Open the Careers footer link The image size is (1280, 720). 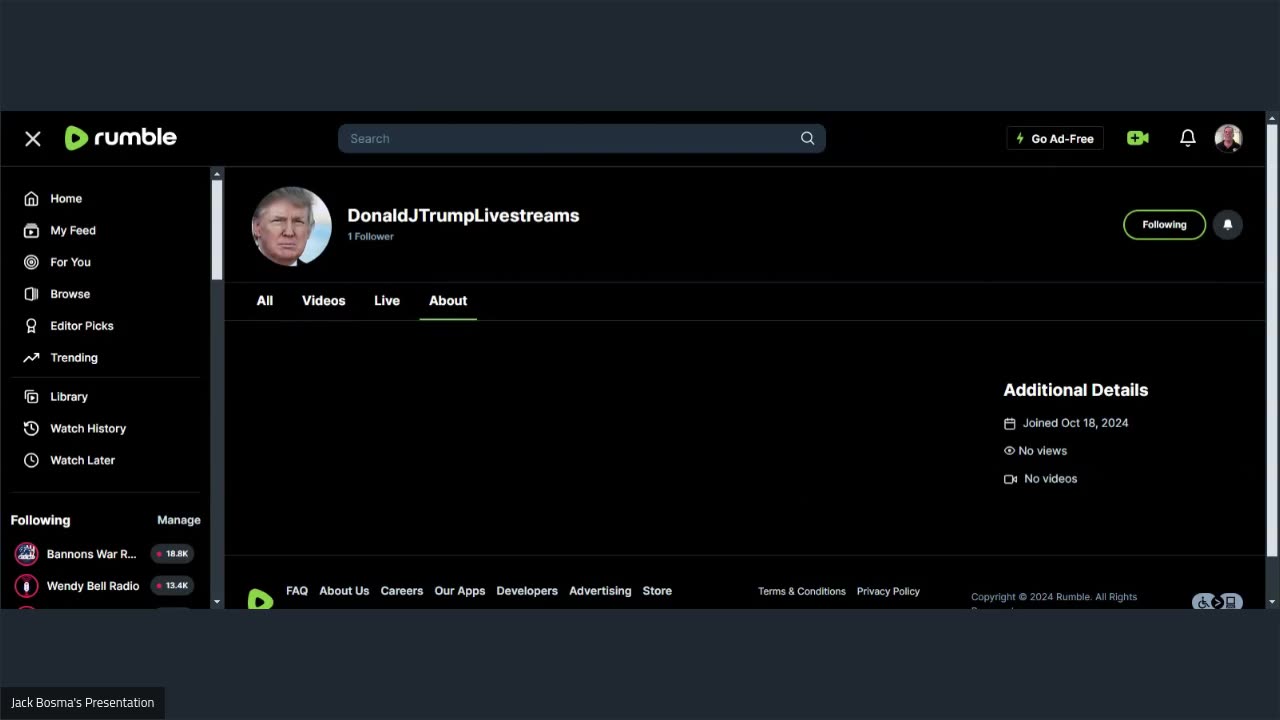point(402,591)
